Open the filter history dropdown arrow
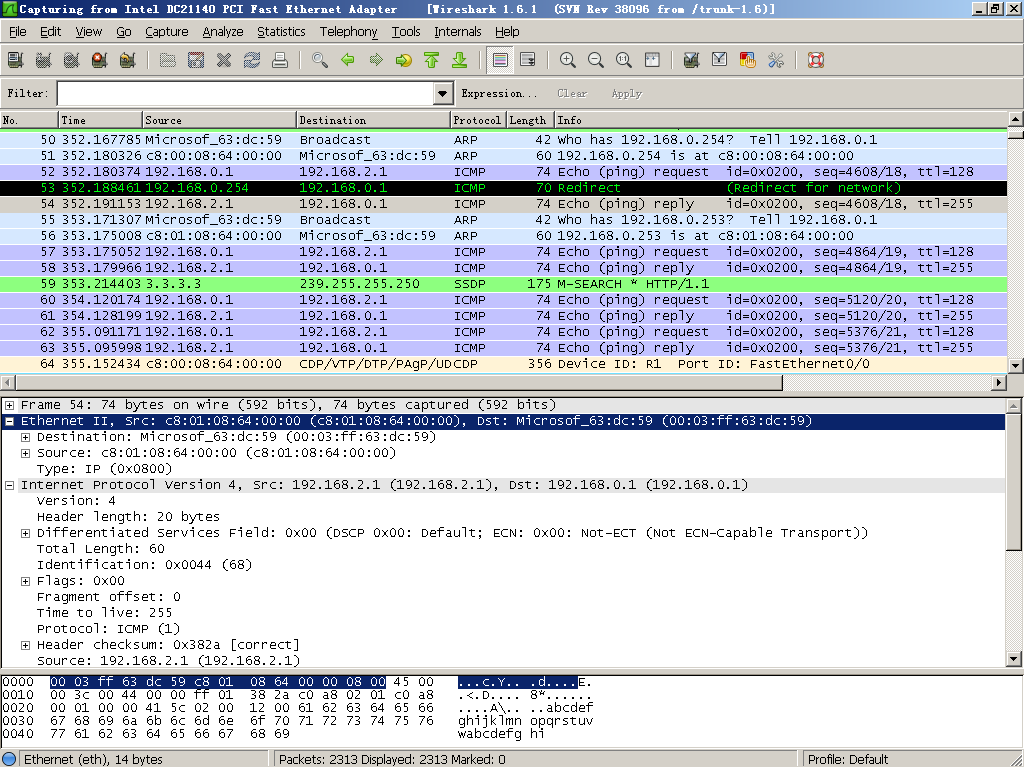The height and width of the screenshot is (768, 1024). 443,93
